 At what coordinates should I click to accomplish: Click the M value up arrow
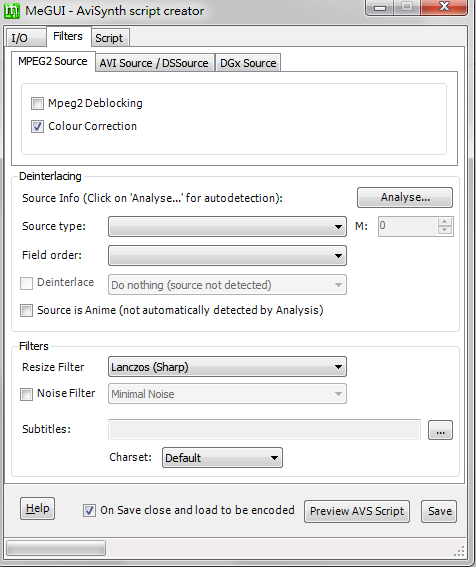445,222
